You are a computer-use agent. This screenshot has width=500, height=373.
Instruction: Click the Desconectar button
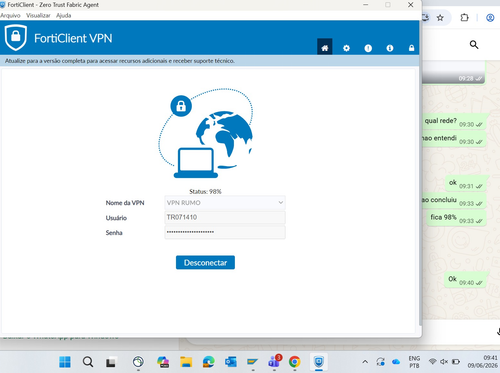point(205,263)
